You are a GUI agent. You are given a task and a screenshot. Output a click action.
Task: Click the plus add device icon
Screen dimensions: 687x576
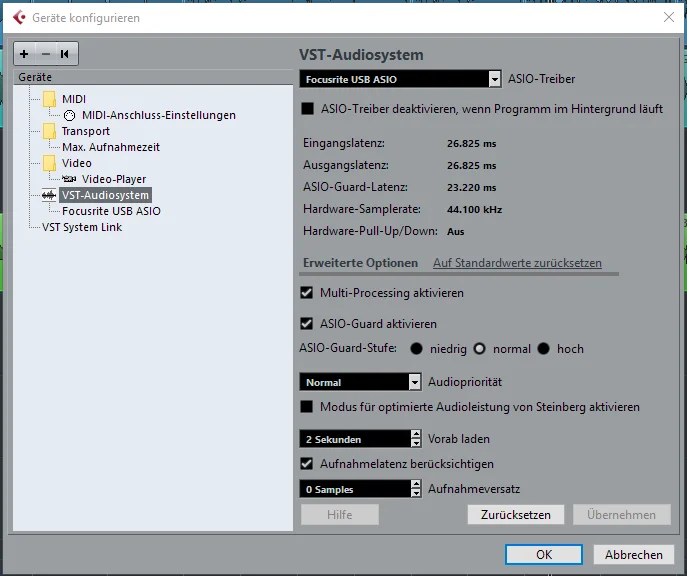pos(24,54)
